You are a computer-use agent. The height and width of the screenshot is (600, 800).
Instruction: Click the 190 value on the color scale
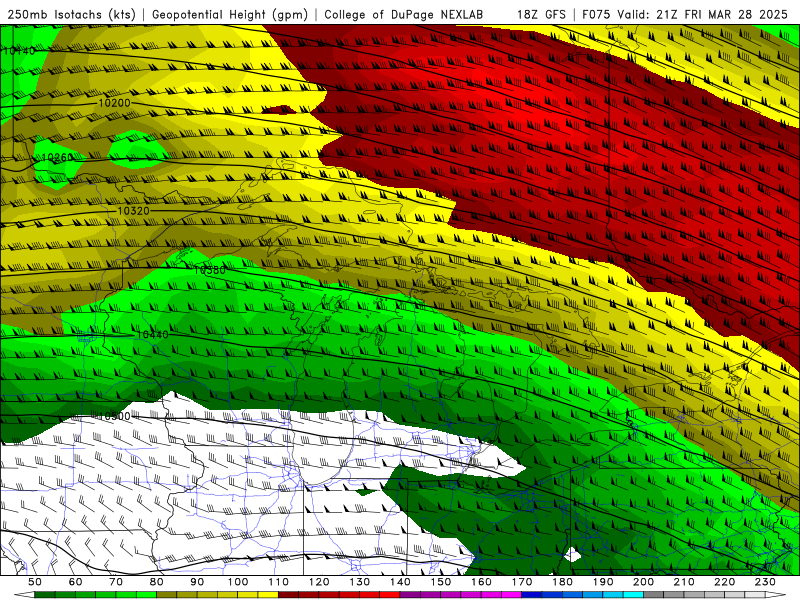(x=603, y=582)
